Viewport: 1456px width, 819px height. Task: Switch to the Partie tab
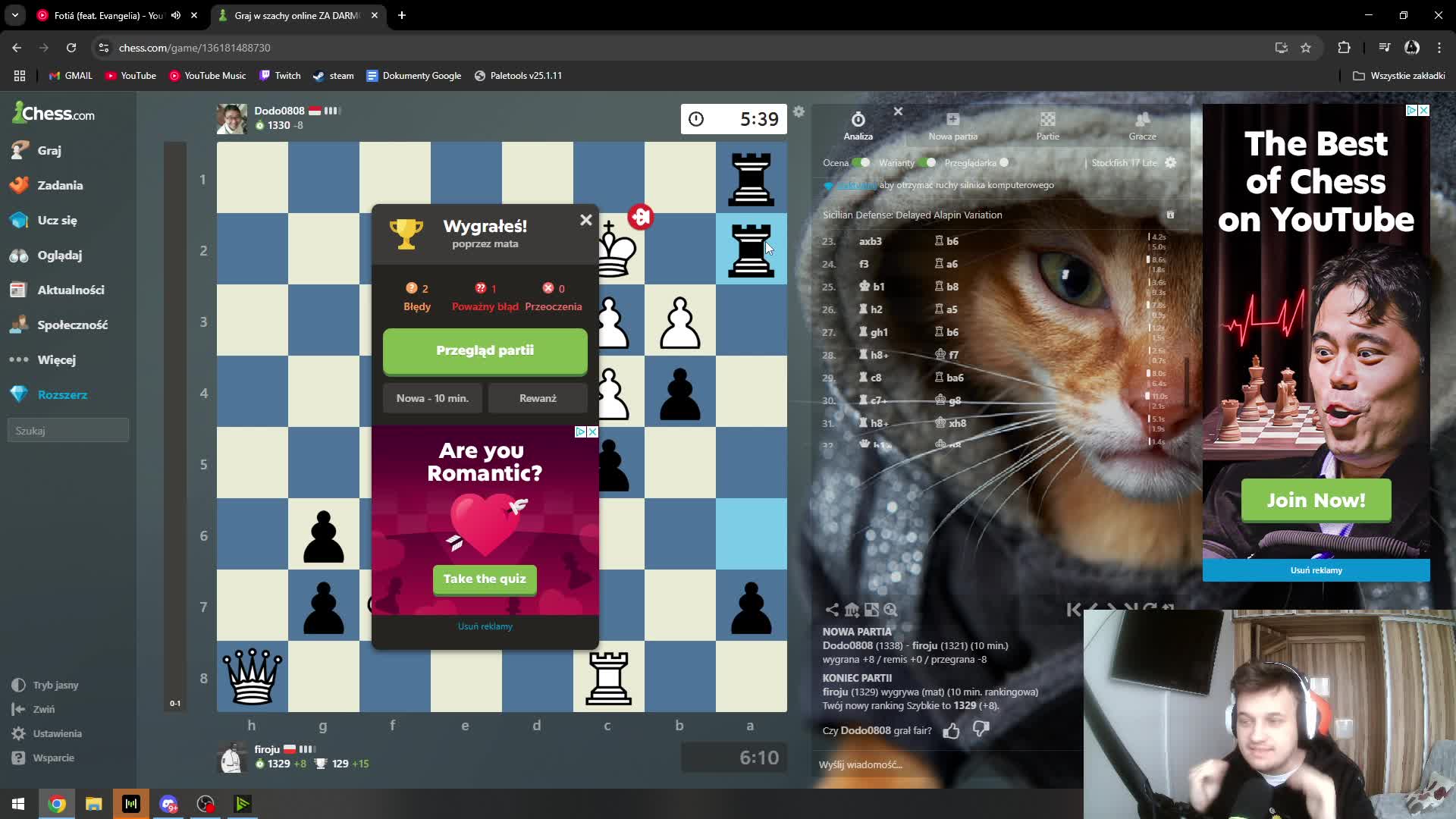pos(1047,126)
